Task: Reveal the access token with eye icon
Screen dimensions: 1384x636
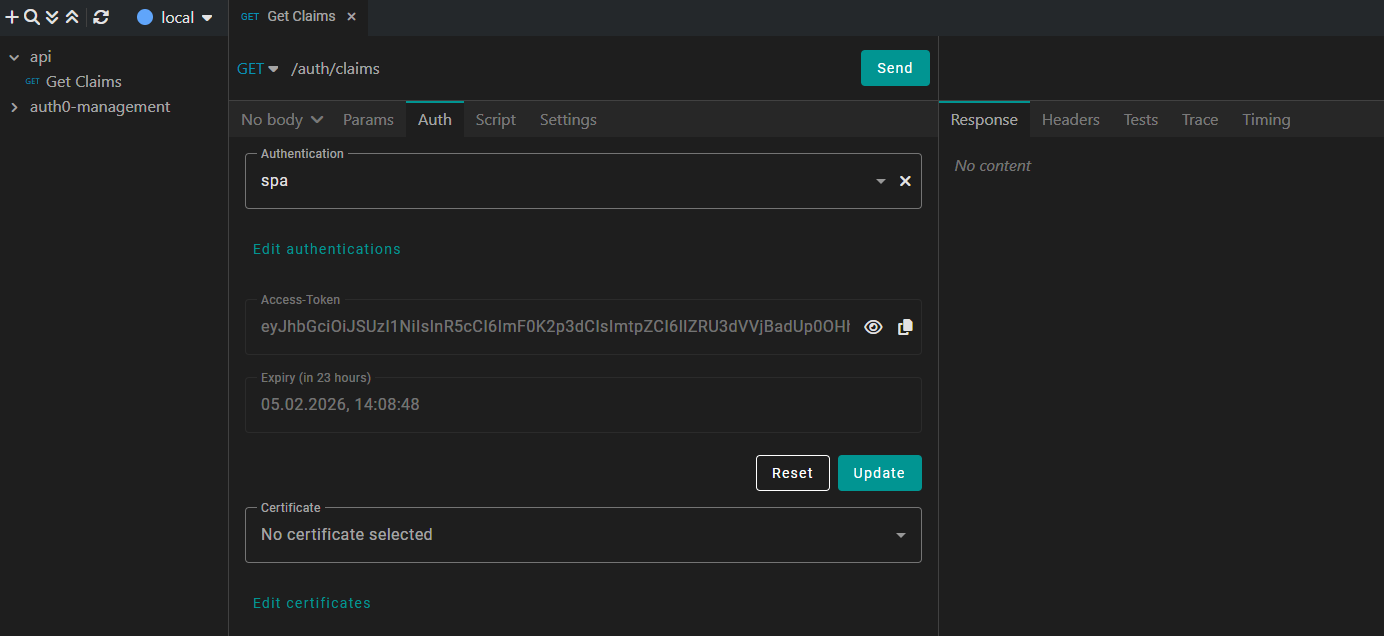Action: point(873,327)
